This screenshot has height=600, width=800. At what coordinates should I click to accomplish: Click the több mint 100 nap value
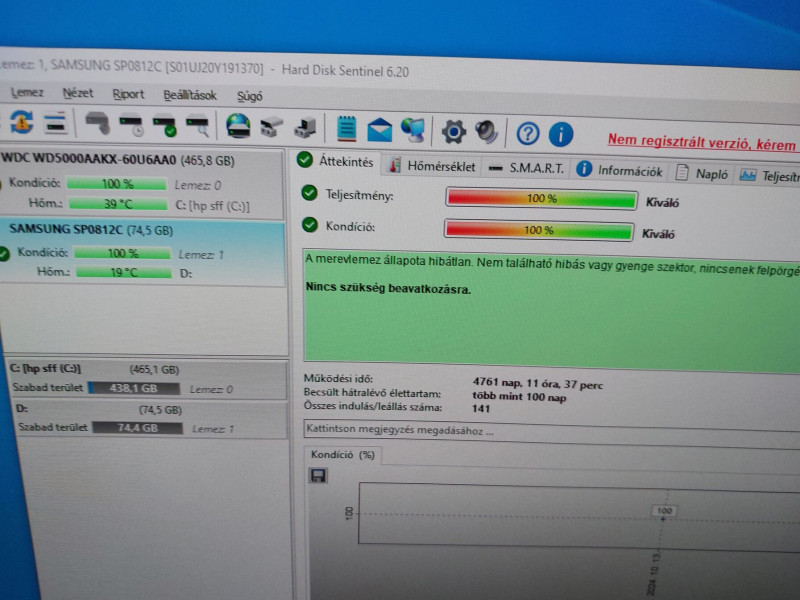(519, 396)
